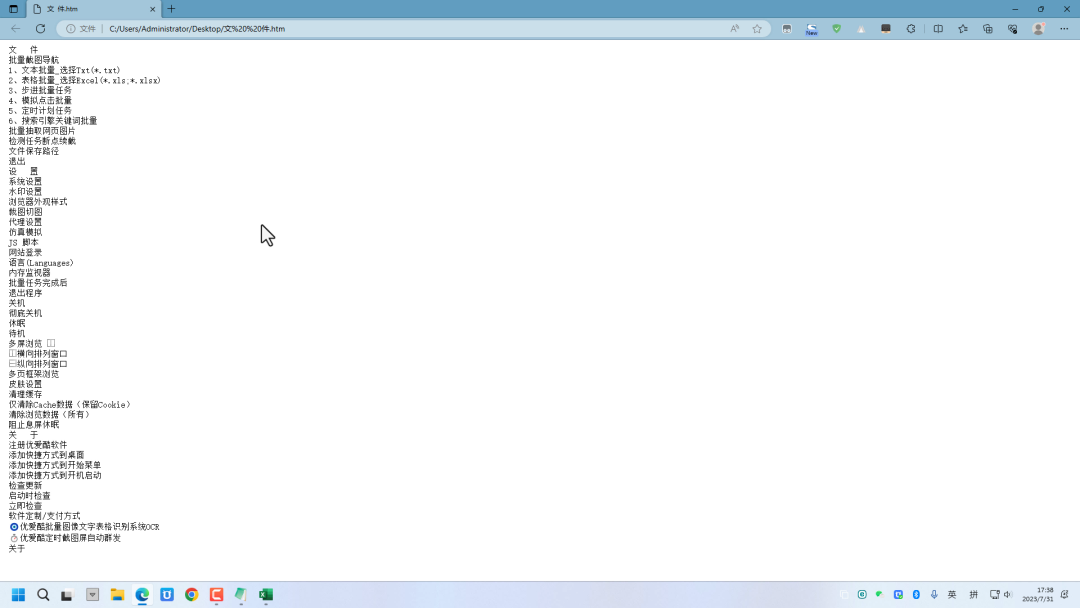The image size is (1080, 608).
Task: Click the 批量抽取网页图片 line
Action: click(42, 131)
